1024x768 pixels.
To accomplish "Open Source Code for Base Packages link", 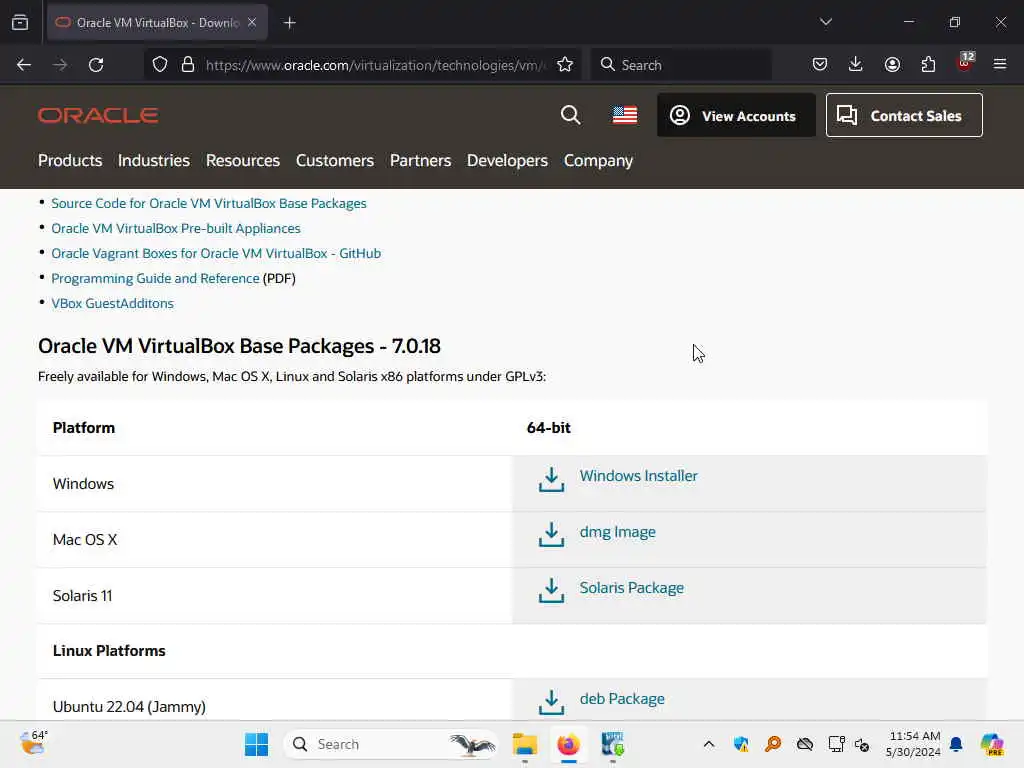I will pos(209,204).
